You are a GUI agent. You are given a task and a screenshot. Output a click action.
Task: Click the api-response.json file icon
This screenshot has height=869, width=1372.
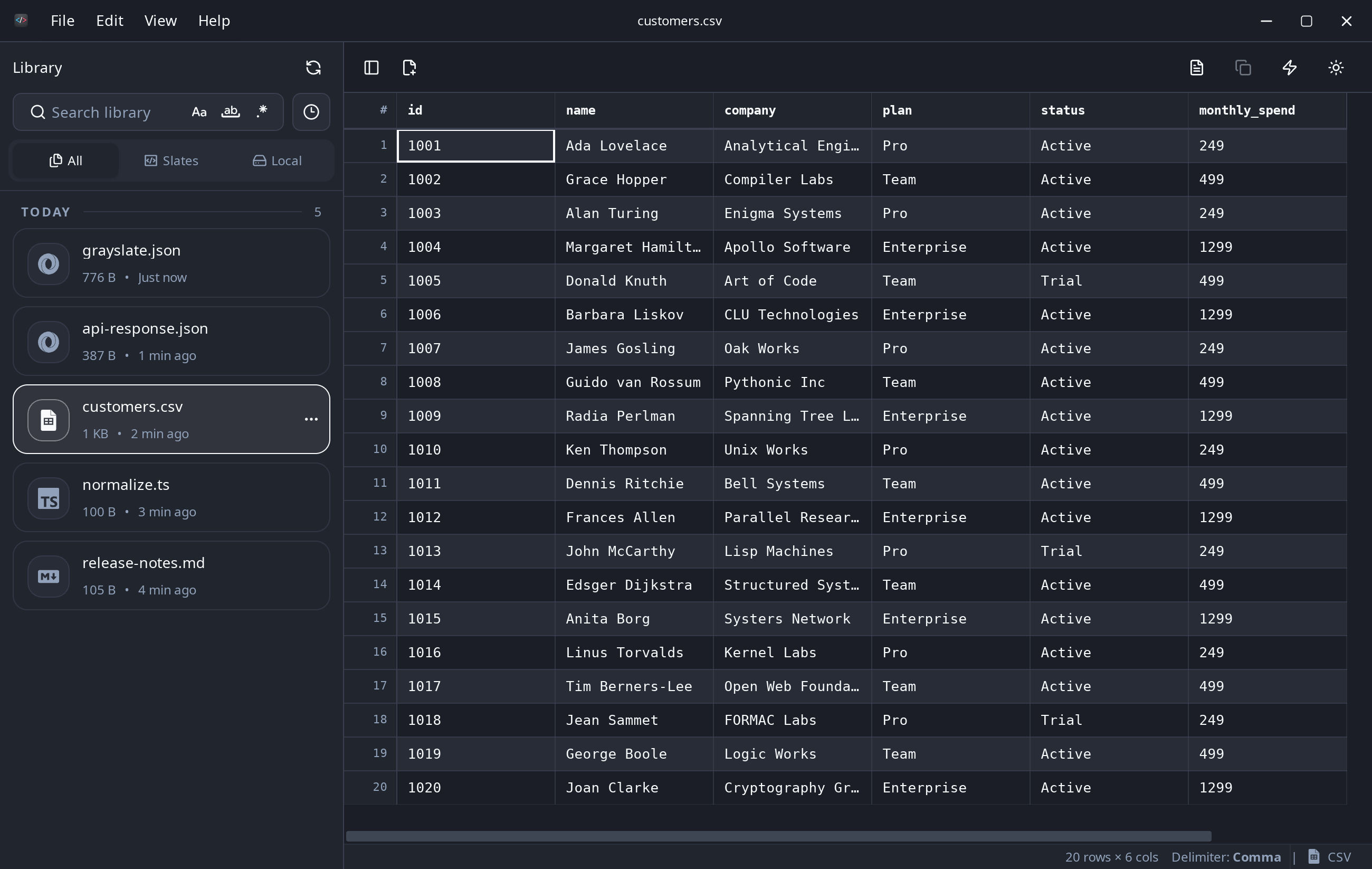click(x=49, y=342)
